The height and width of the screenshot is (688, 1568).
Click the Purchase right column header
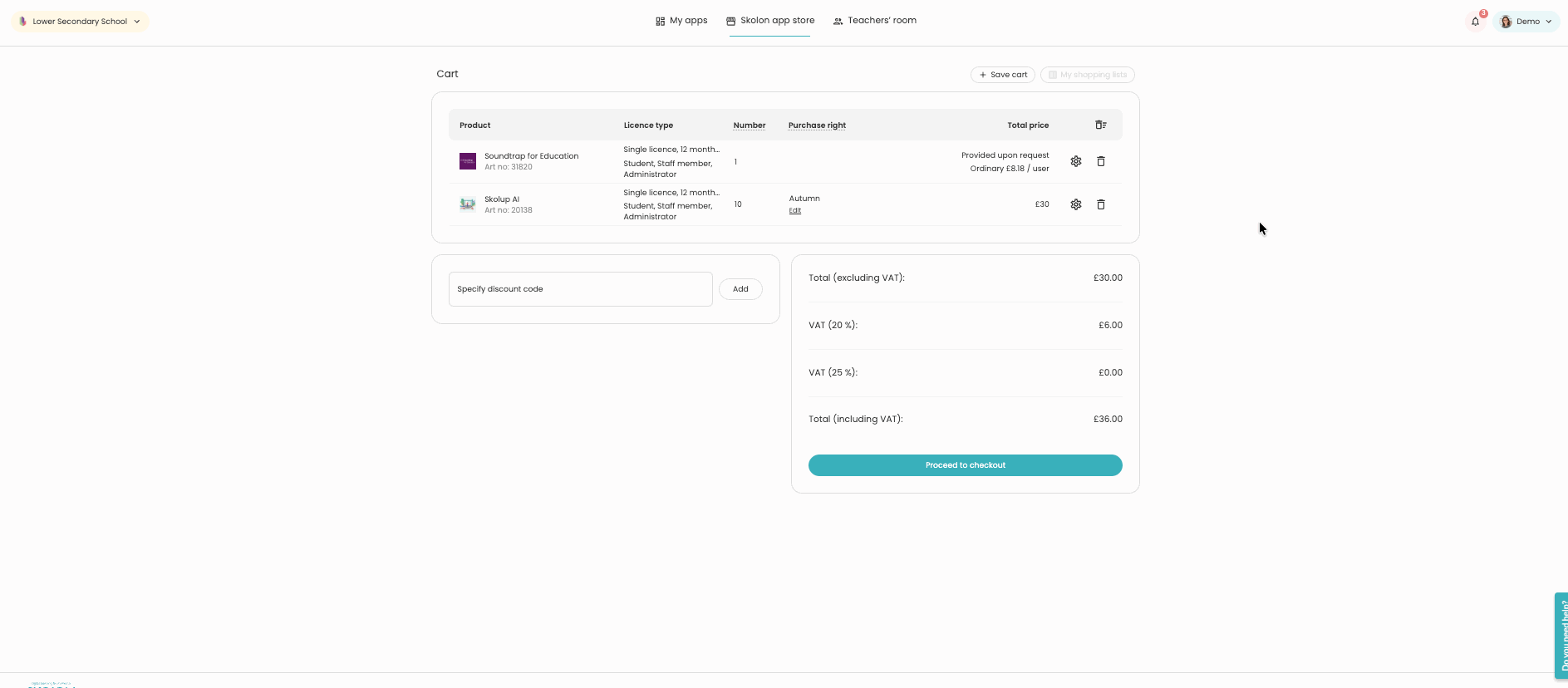click(x=817, y=125)
